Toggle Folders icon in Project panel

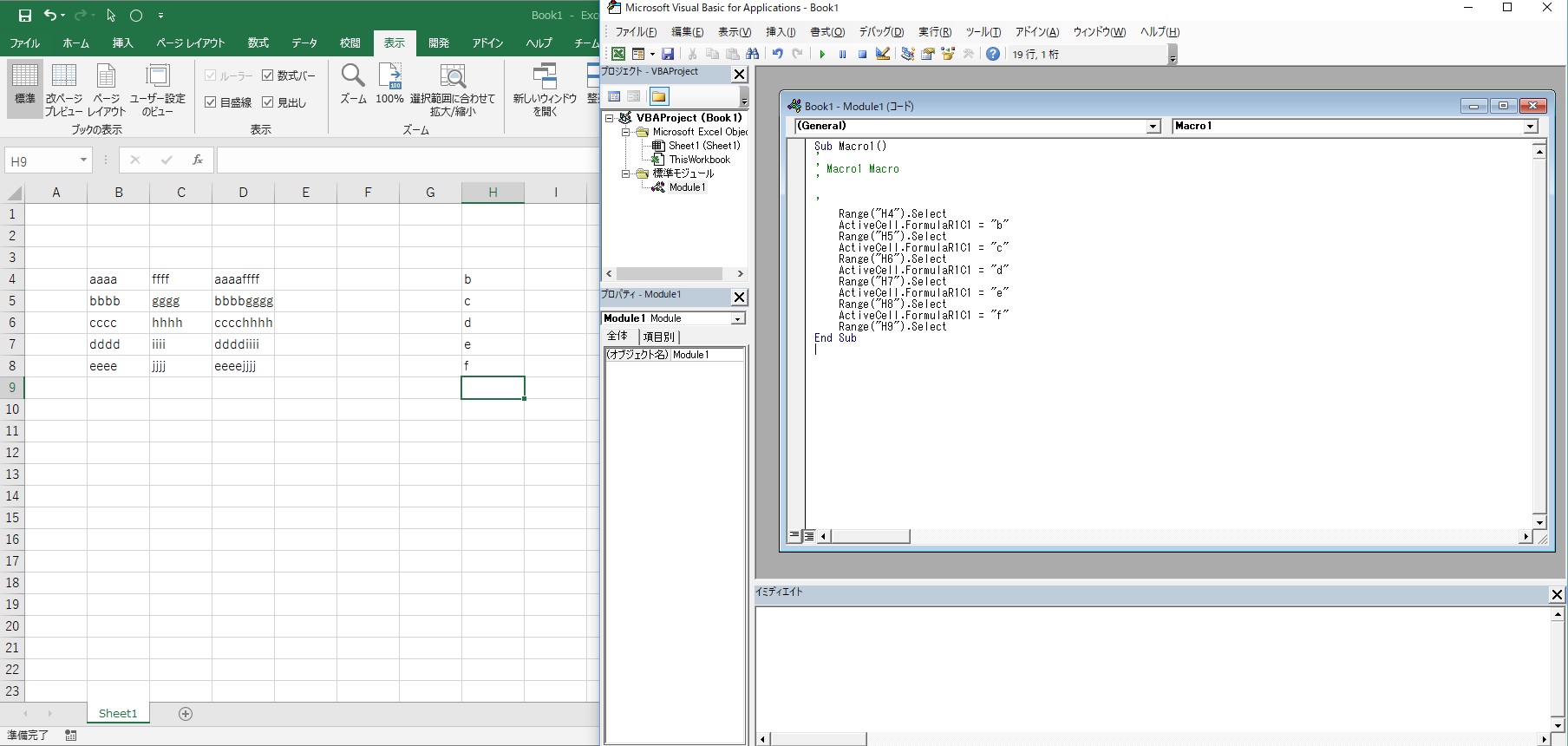(x=659, y=96)
